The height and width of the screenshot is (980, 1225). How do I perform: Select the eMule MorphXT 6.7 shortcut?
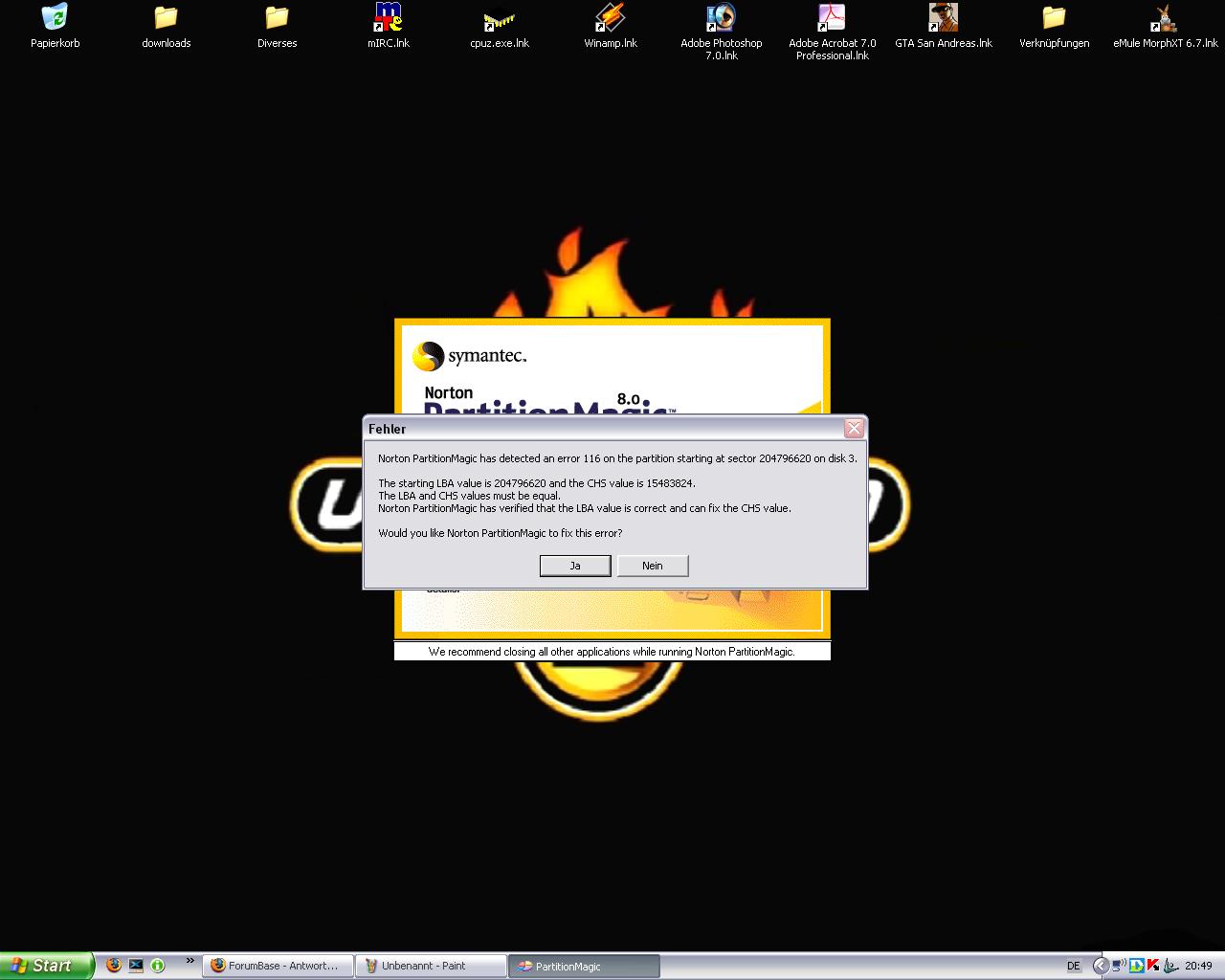click(1165, 26)
